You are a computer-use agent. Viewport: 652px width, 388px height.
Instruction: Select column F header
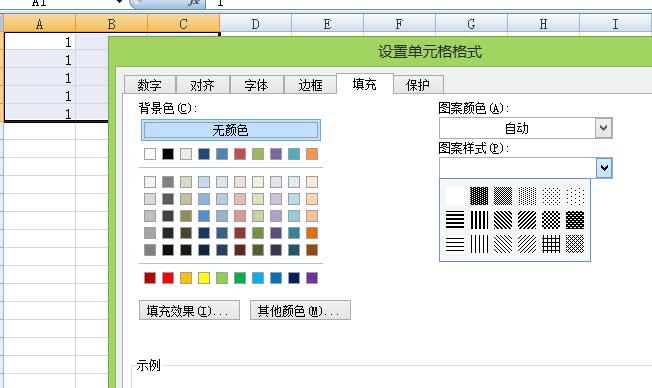click(399, 24)
